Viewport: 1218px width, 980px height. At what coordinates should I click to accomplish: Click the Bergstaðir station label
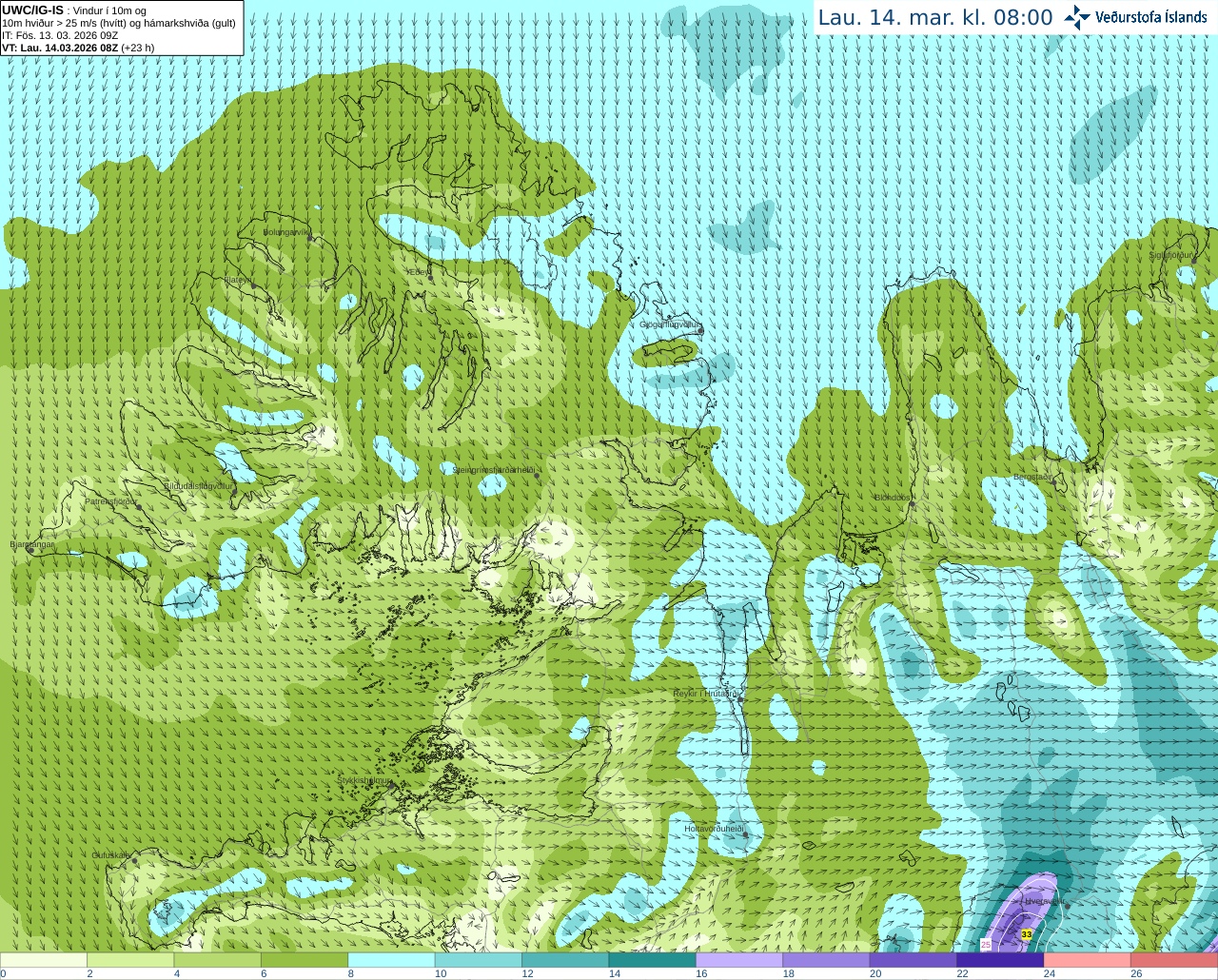point(1031,477)
